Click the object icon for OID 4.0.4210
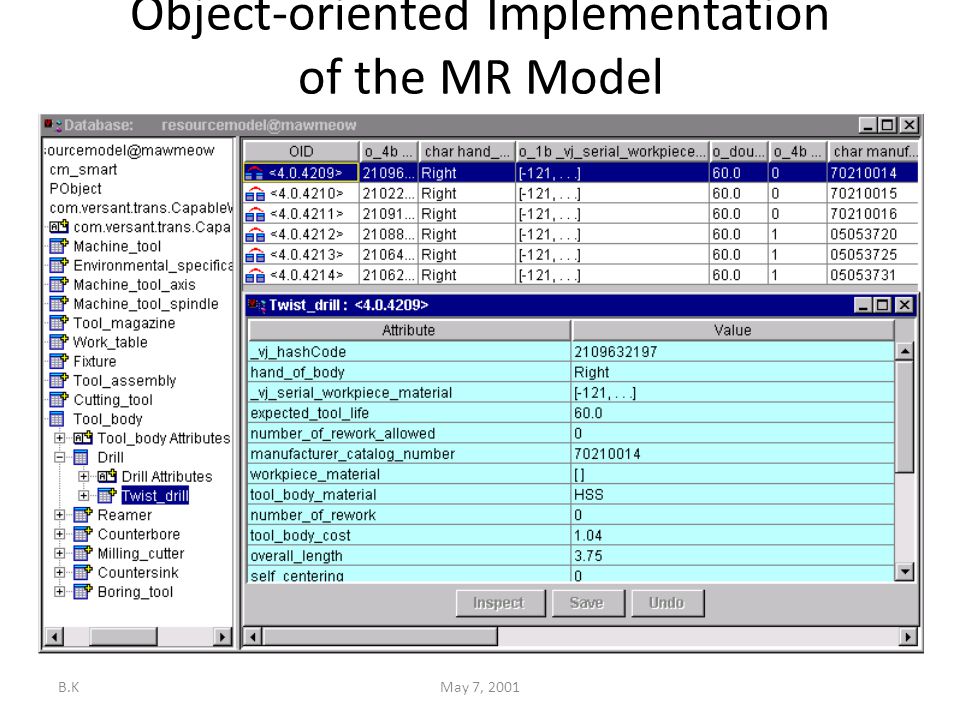Screen dimensions: 960x720 coord(255,193)
